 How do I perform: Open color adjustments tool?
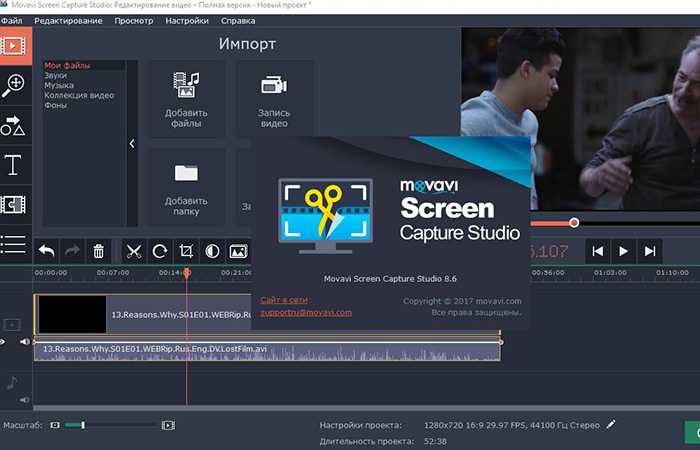tap(212, 251)
